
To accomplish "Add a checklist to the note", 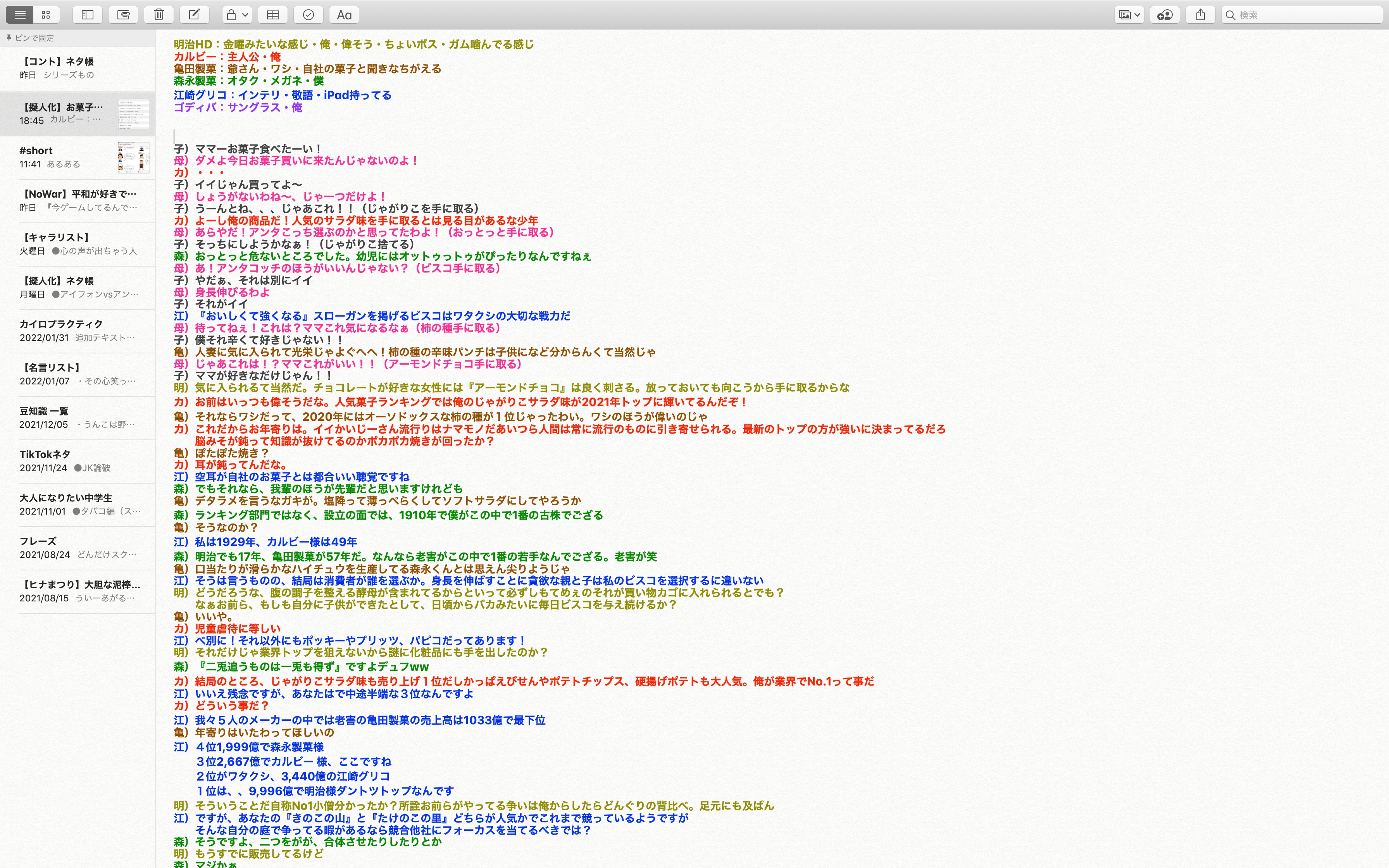I will click(x=308, y=15).
